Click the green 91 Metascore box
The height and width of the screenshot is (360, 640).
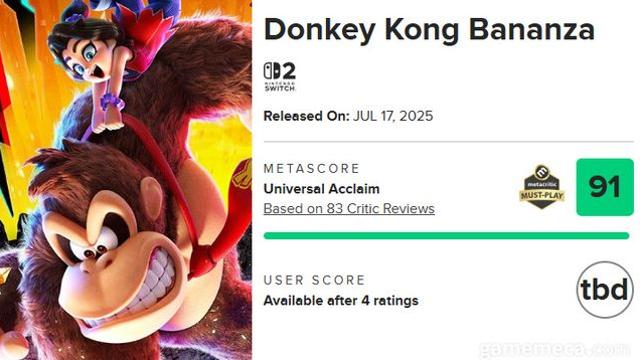pos(605,187)
